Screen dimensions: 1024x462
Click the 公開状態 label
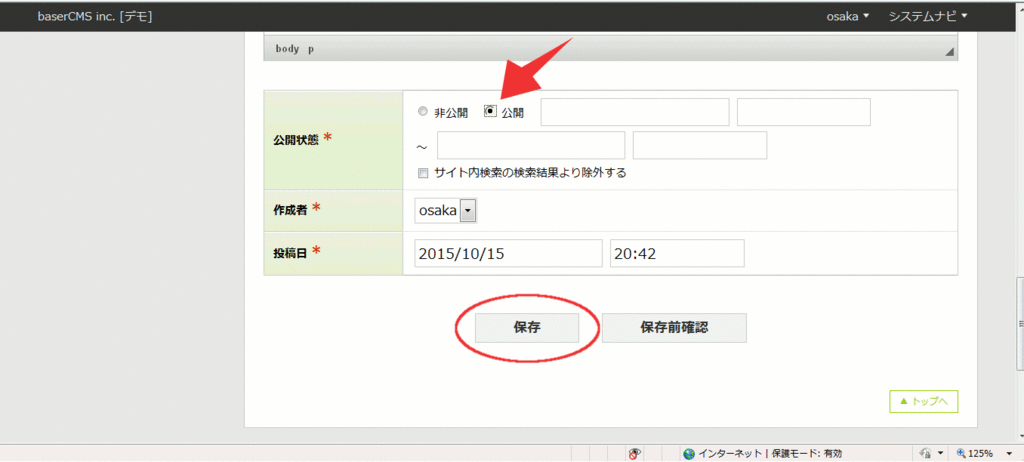coord(296,140)
